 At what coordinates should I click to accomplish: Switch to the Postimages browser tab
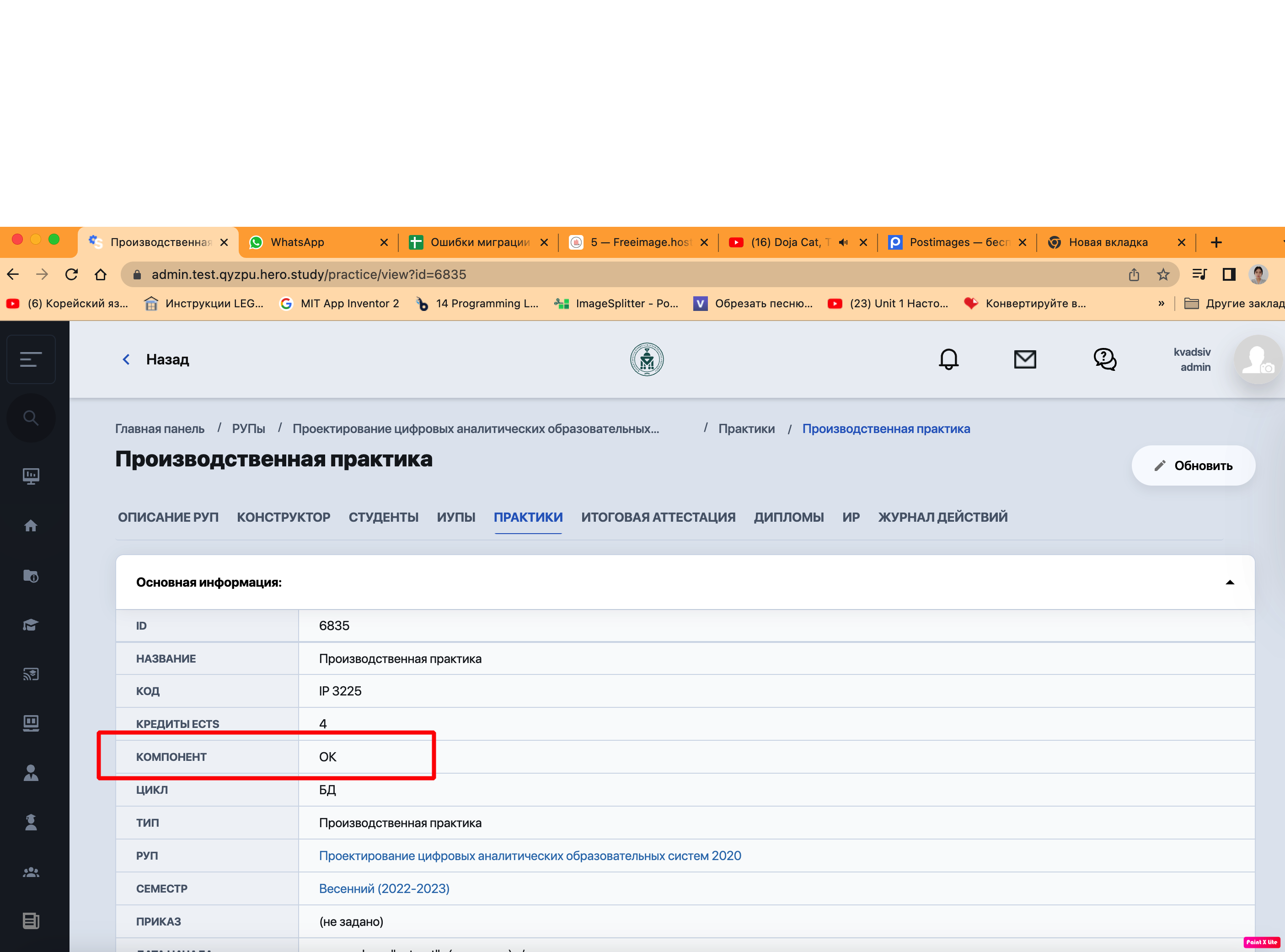(x=958, y=242)
